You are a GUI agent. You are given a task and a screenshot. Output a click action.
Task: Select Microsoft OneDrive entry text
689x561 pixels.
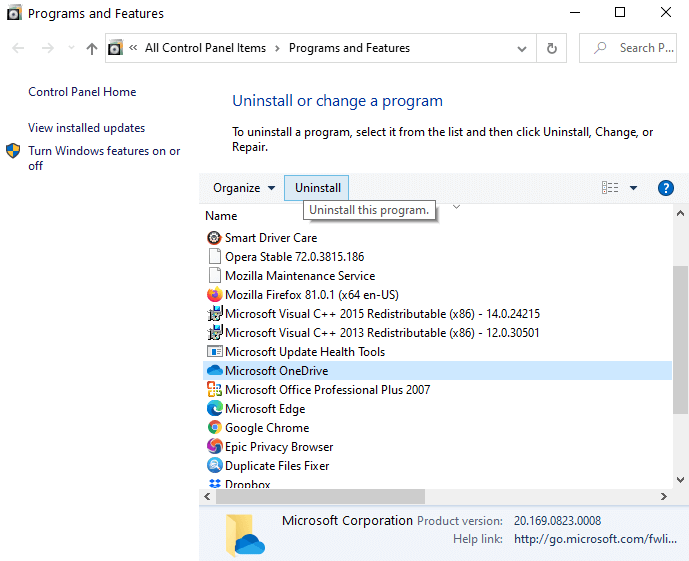point(276,370)
